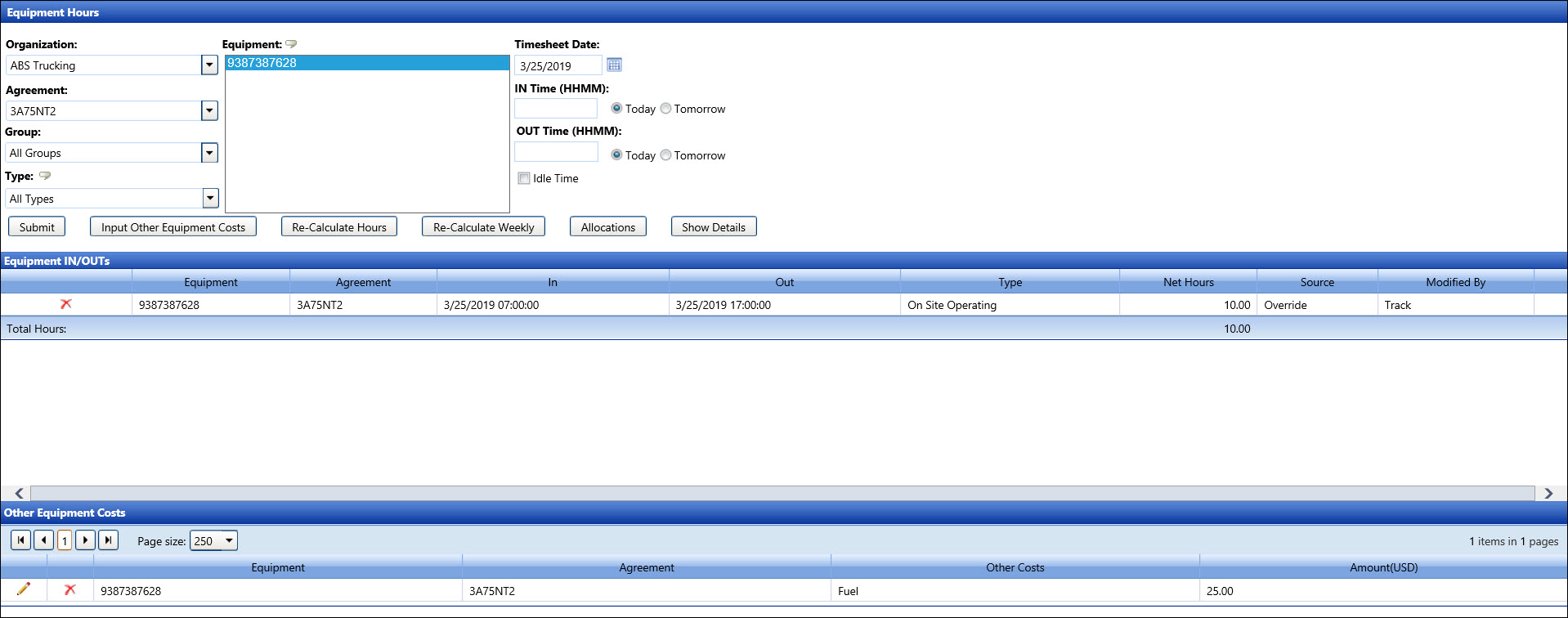The height and width of the screenshot is (618, 1568).
Task: Open the Agreement dropdown list
Action: pyautogui.click(x=209, y=111)
